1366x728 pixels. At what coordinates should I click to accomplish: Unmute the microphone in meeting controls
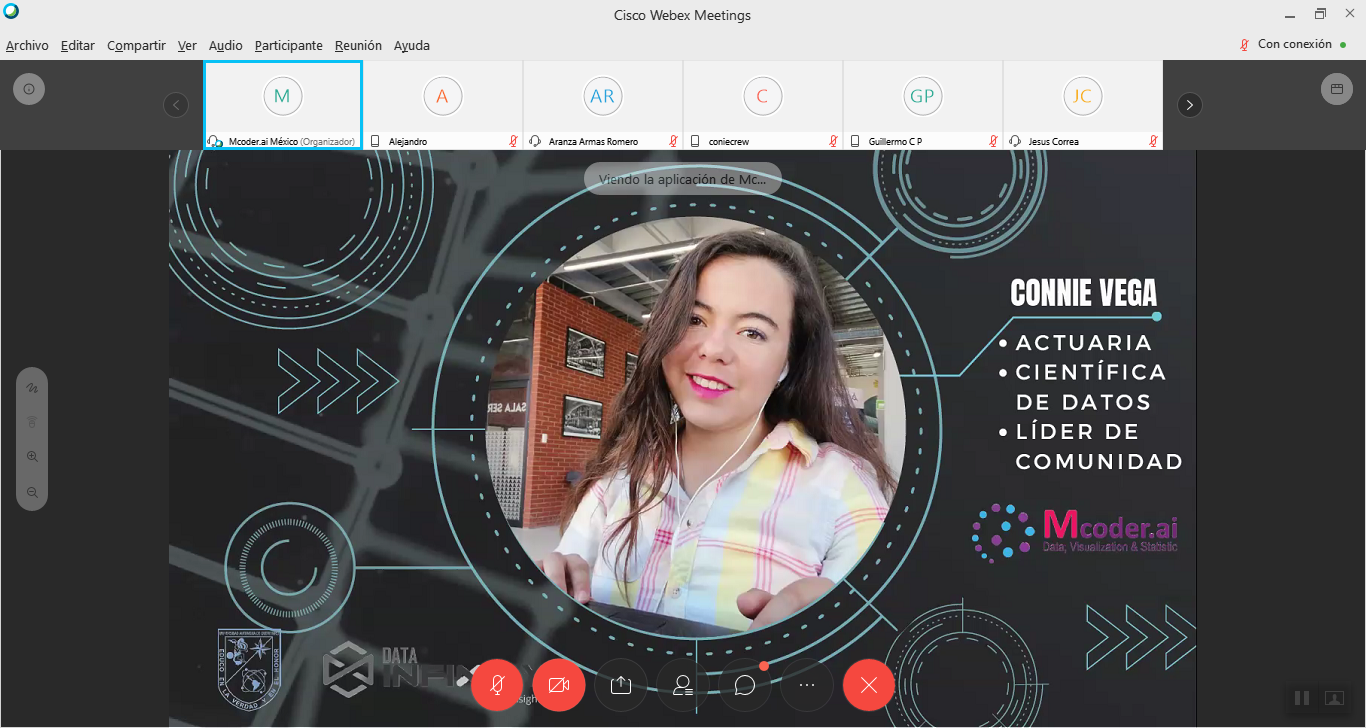(497, 685)
